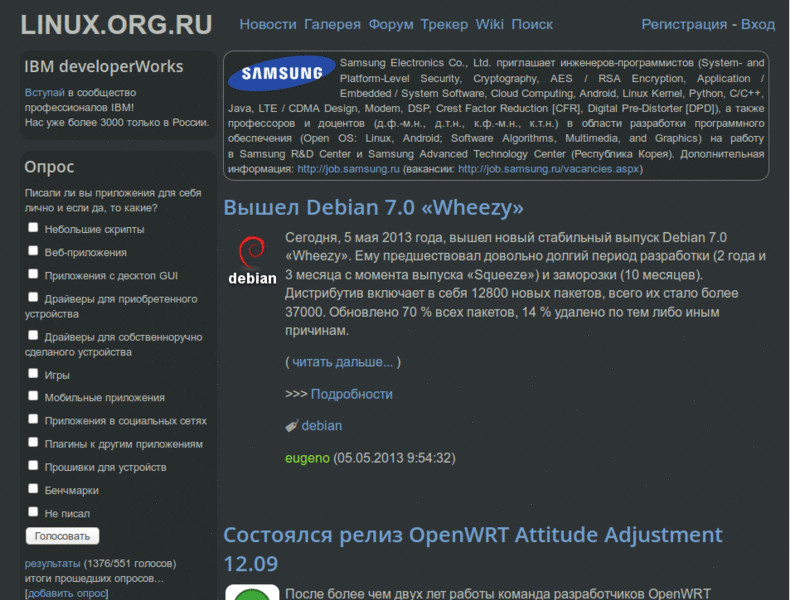Viewport: 800px width, 600px height.
Task: Click the '(1376/551 голосов)' vote count
Action: click(130, 564)
